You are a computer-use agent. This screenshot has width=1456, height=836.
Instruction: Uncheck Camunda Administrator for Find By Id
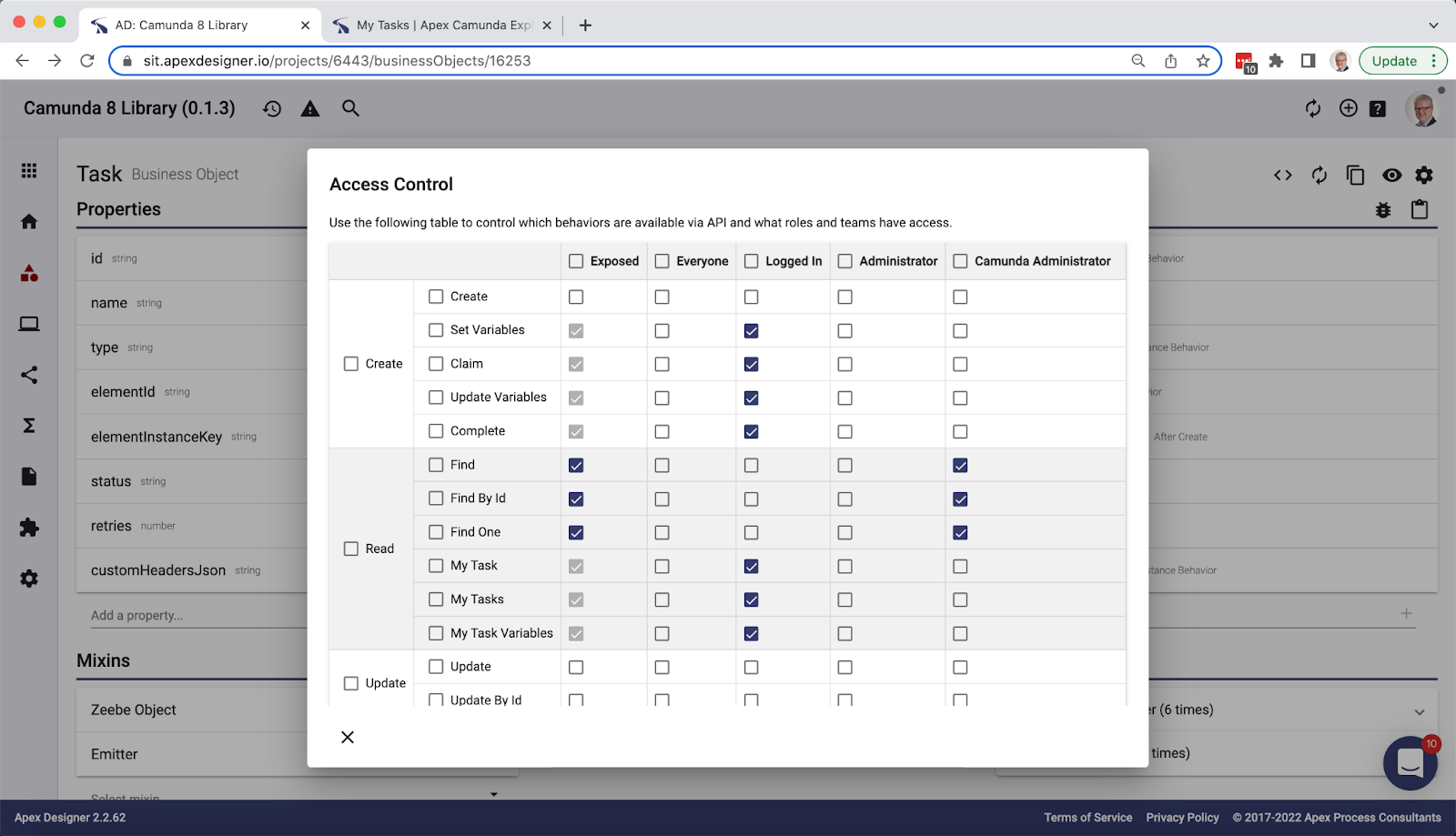tap(960, 499)
